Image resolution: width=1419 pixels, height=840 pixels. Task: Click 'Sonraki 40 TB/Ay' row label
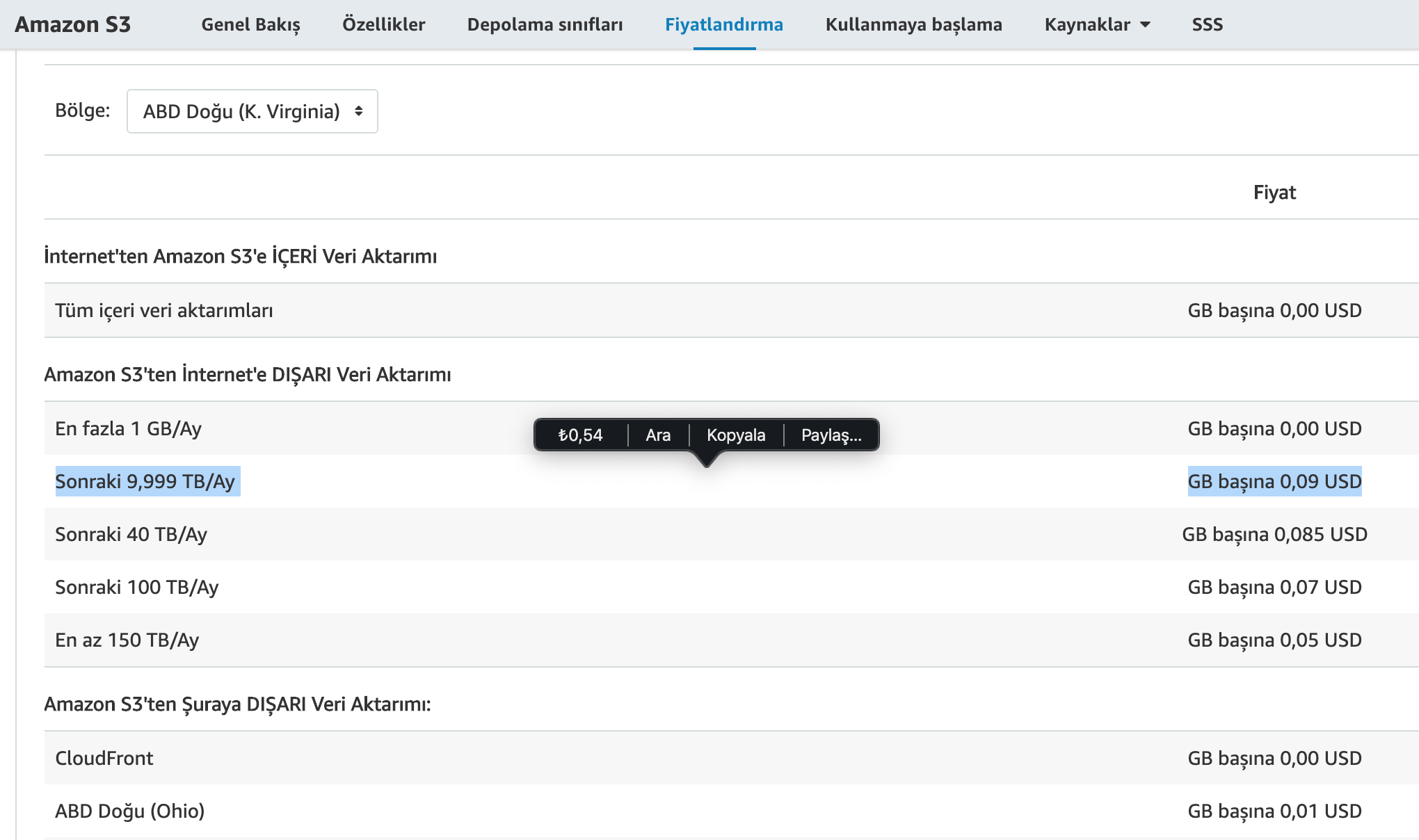[x=131, y=535]
